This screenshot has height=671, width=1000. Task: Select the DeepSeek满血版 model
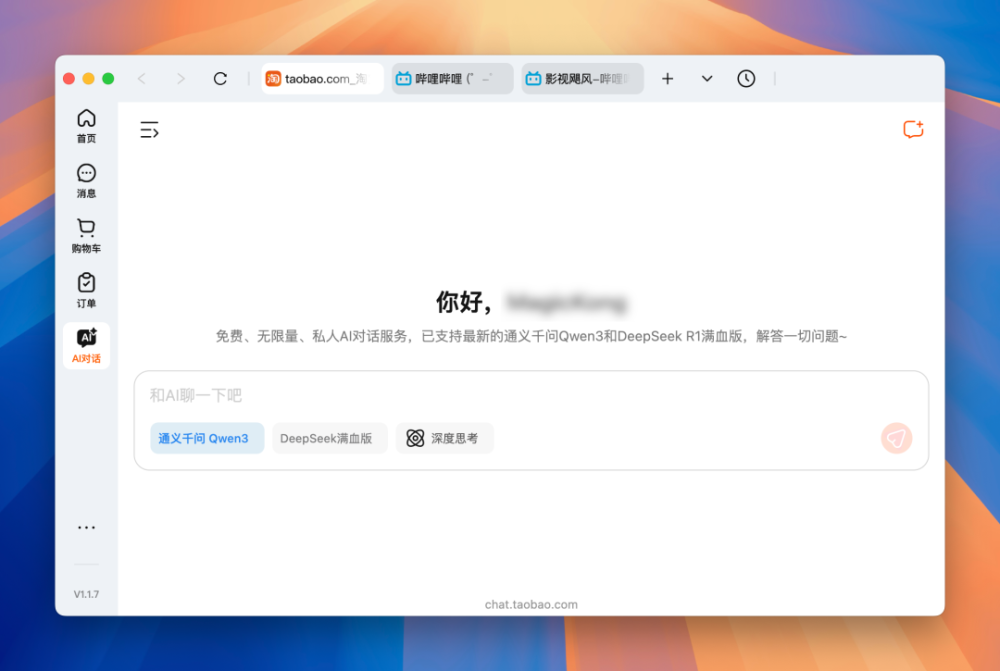(330, 438)
